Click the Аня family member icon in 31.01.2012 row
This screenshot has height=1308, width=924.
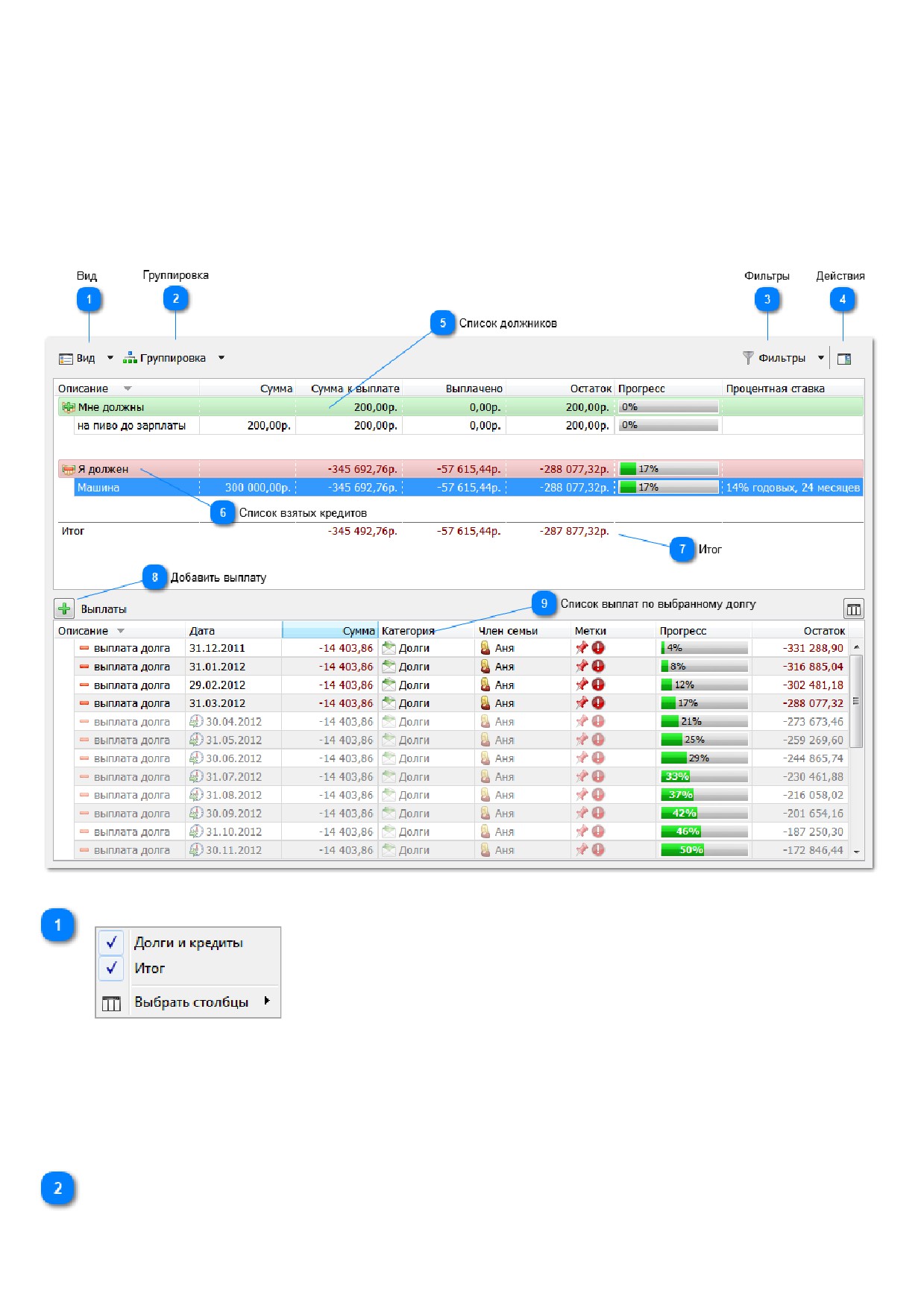pos(485,666)
